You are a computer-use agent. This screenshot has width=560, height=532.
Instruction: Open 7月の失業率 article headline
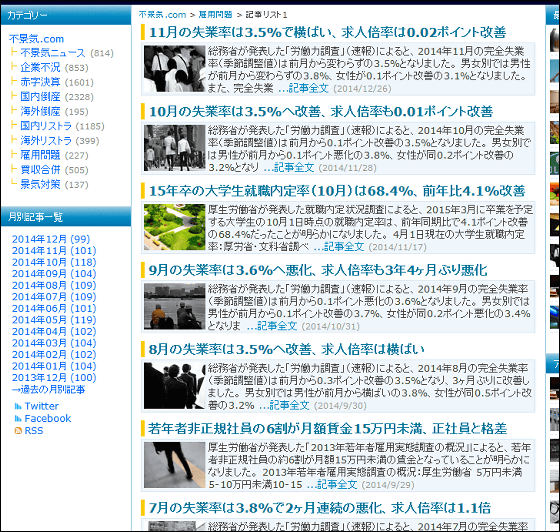tap(320, 508)
